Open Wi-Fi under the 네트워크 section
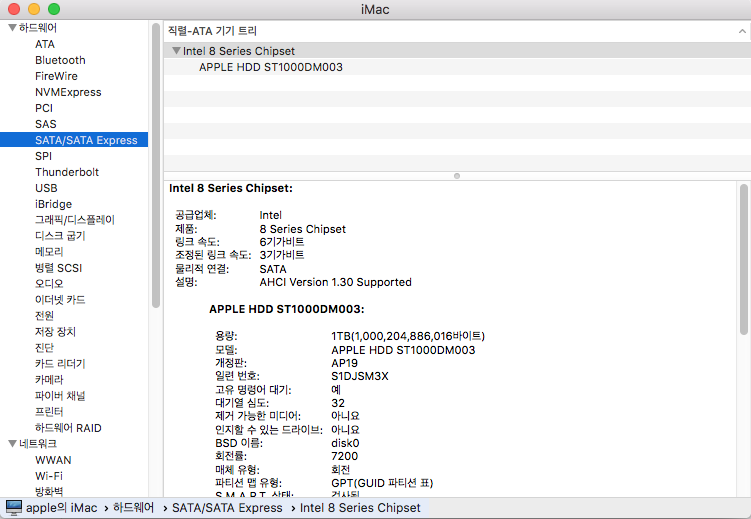Screen dimensions: 751x519 [49, 476]
